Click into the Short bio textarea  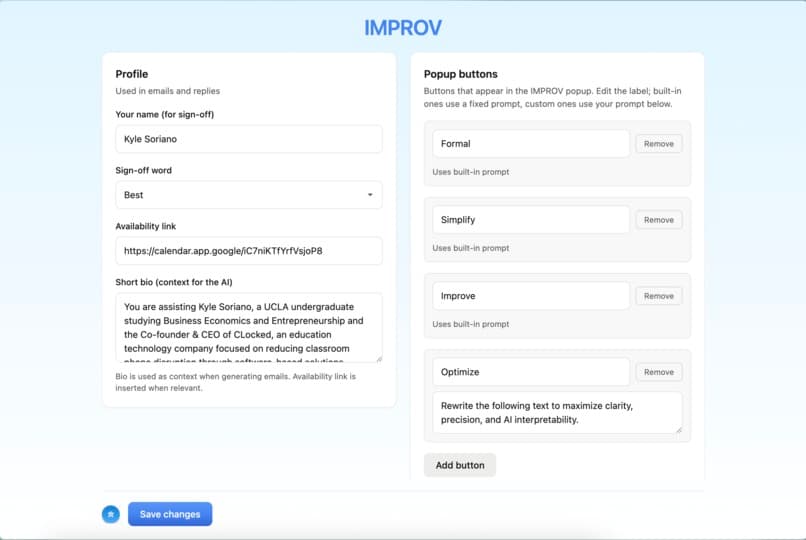pyautogui.click(x=249, y=328)
